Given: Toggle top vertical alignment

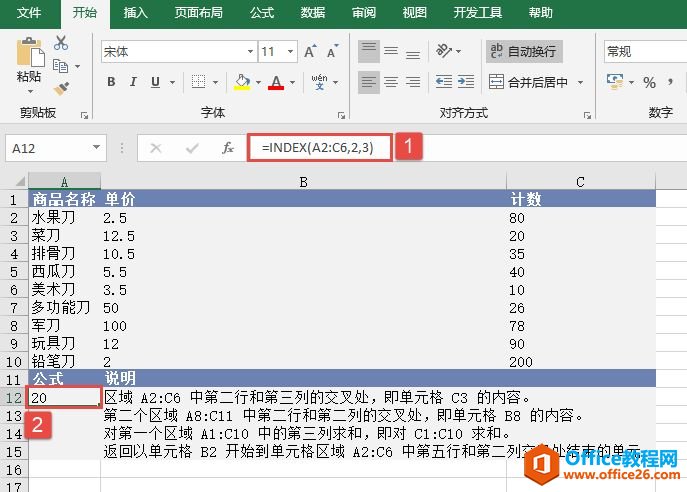Looking at the screenshot, I should coord(369,51).
